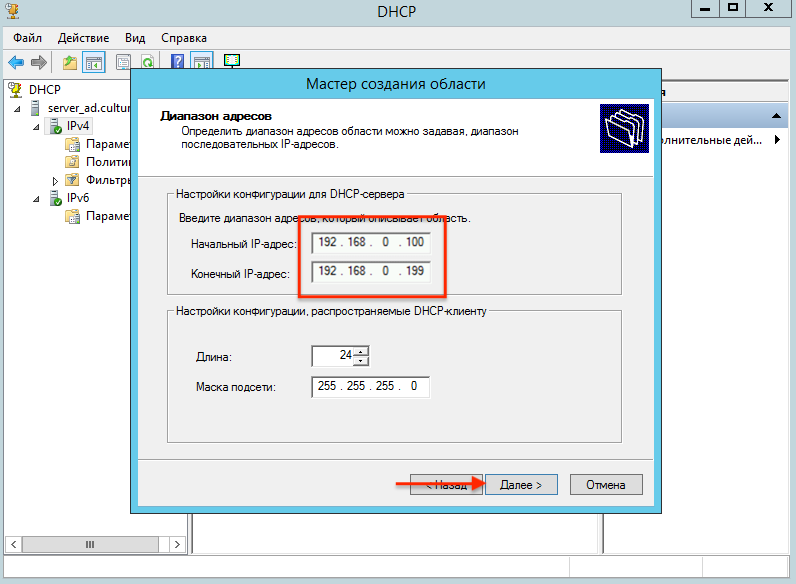The image size is (796, 584).
Task: Open the Действие menu
Action: point(84,37)
